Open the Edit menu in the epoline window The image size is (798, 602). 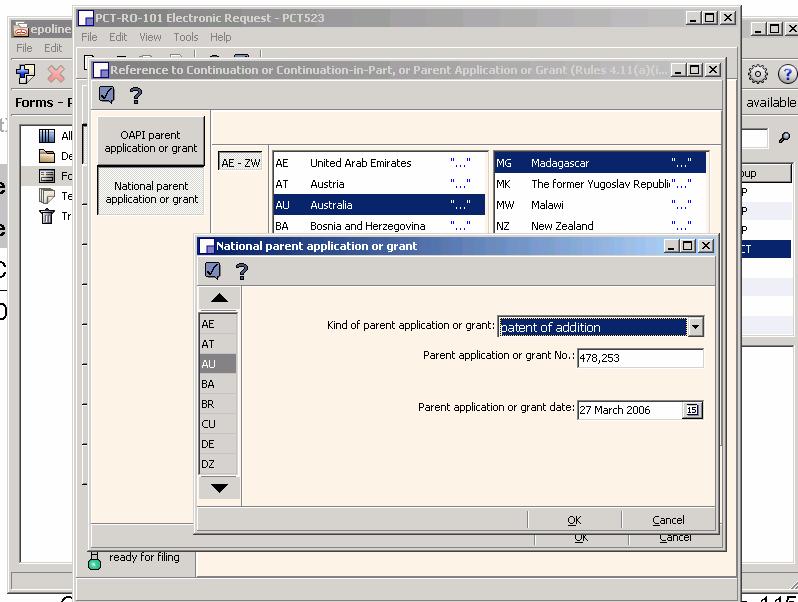point(52,48)
